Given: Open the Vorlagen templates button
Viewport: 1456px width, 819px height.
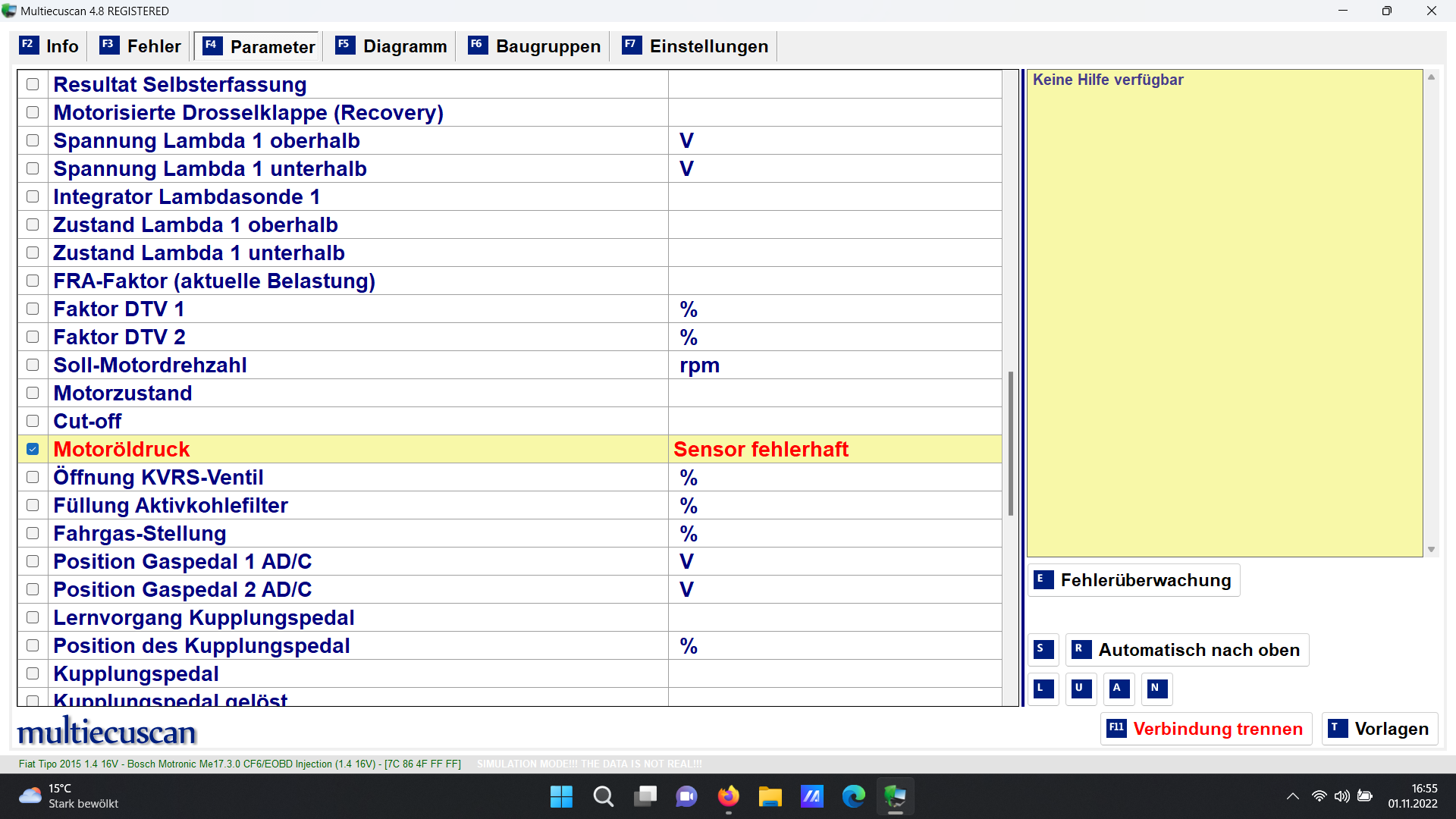Looking at the screenshot, I should tap(1379, 729).
